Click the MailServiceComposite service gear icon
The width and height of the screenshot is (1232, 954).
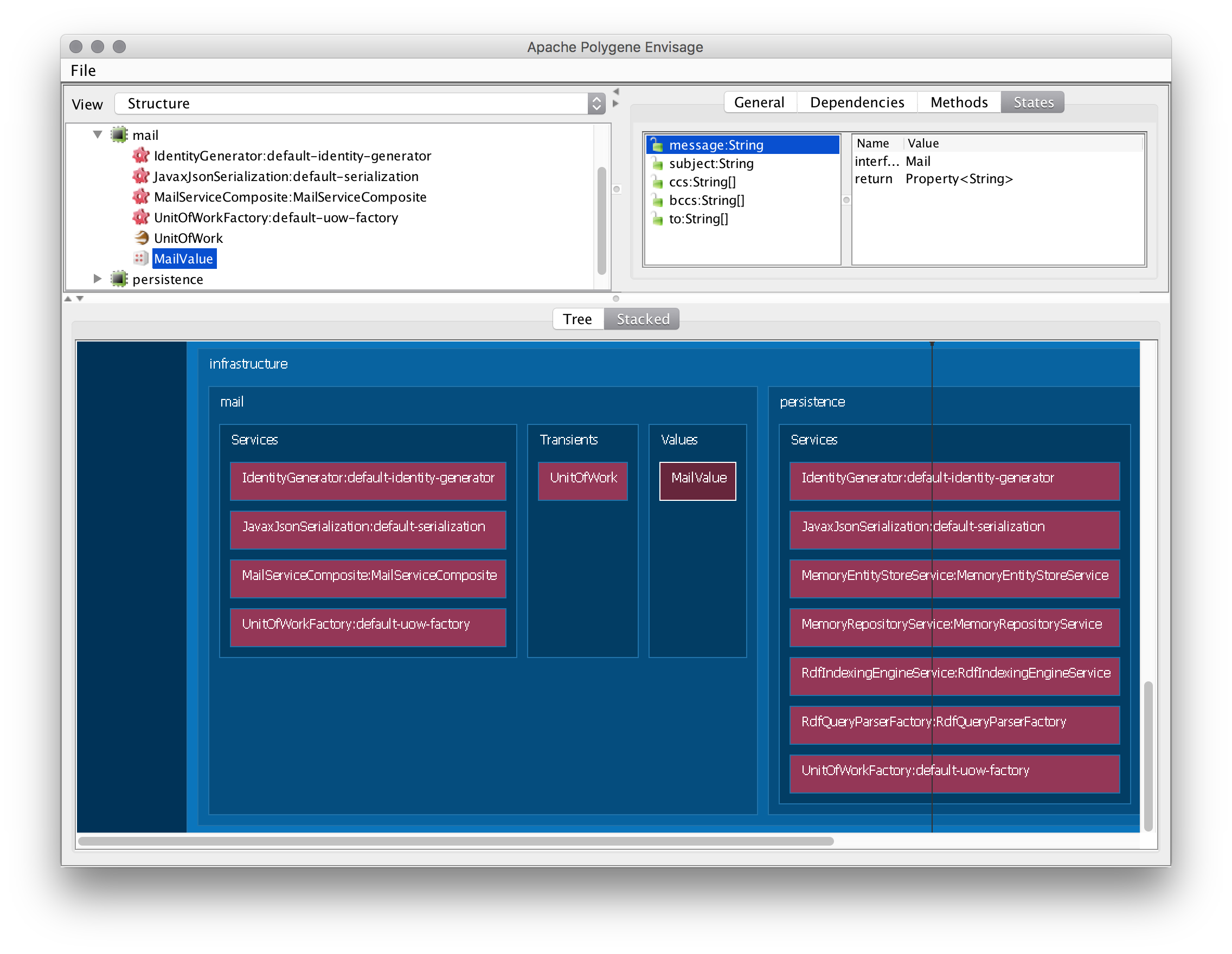[x=140, y=197]
